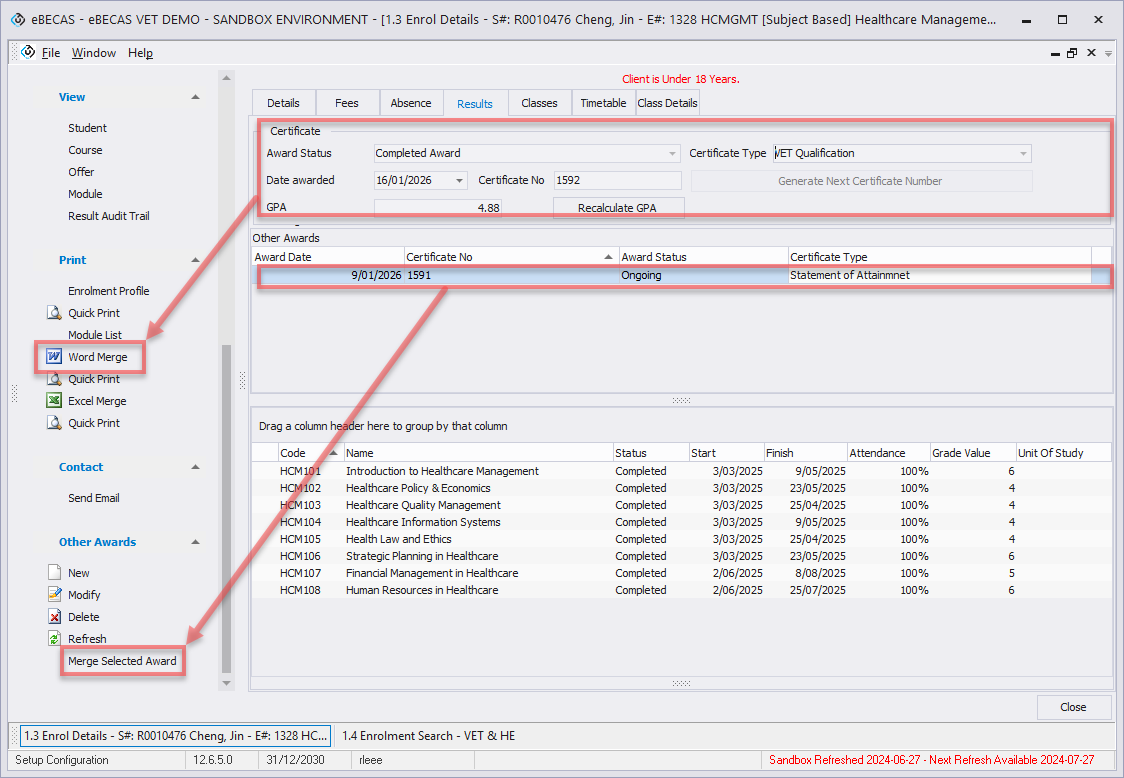Click the Recalculate GPA button
The image size is (1124, 778).
click(618, 208)
